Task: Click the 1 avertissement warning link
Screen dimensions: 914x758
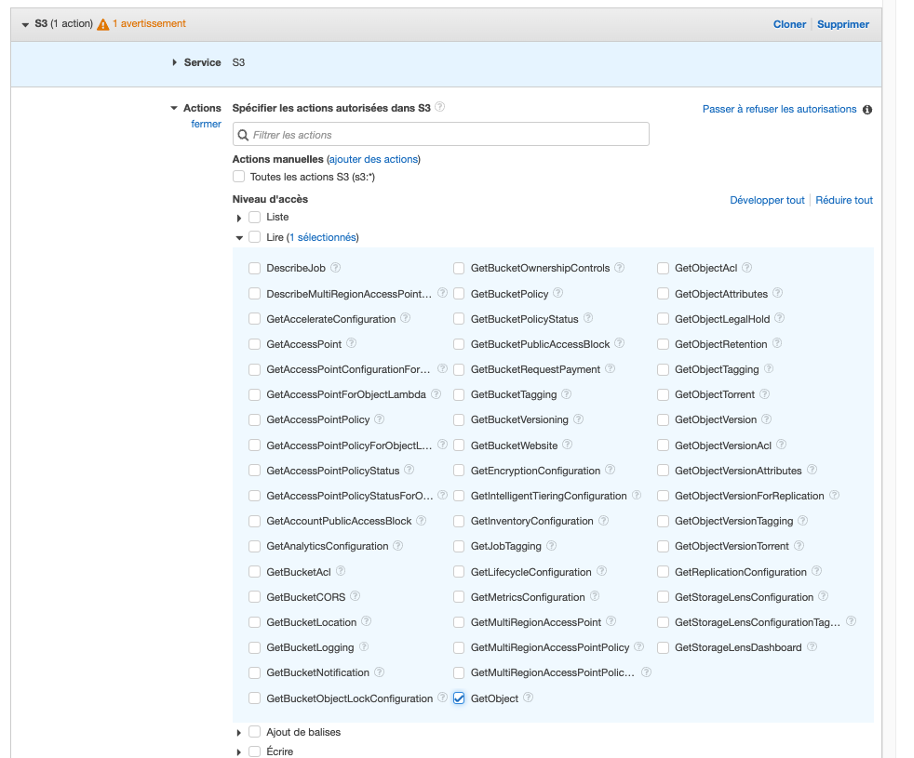Action: pos(149,23)
